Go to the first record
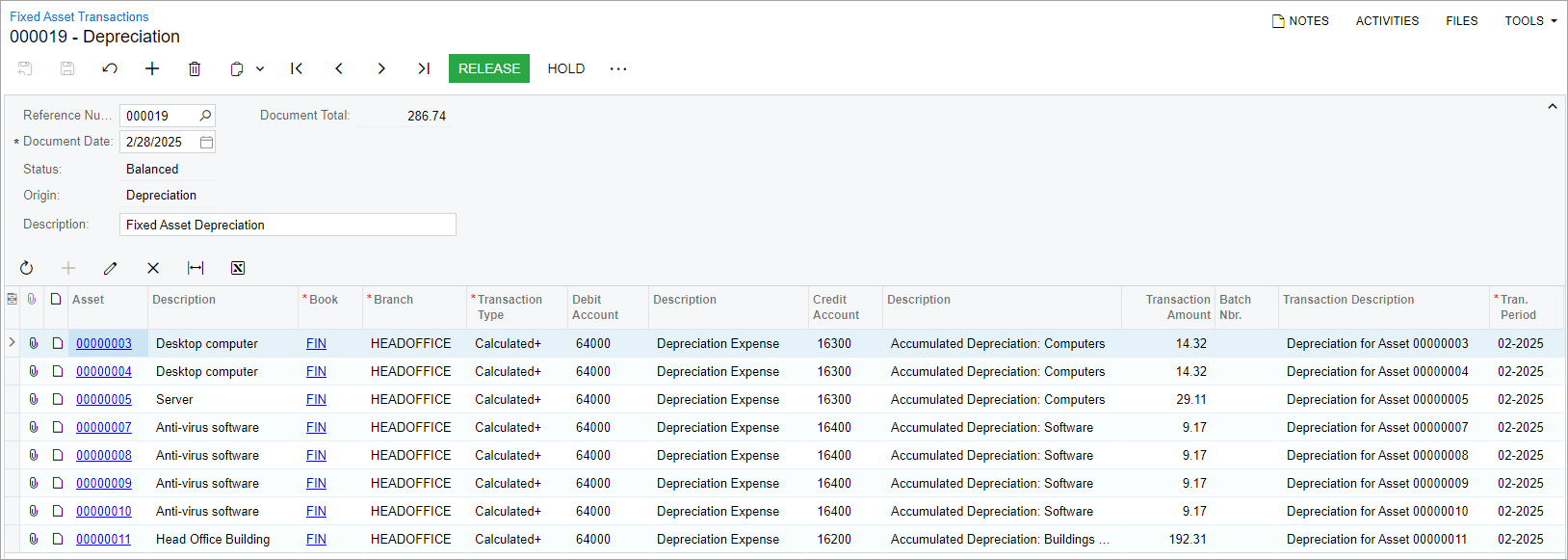The height and width of the screenshot is (560, 1568). tap(297, 68)
